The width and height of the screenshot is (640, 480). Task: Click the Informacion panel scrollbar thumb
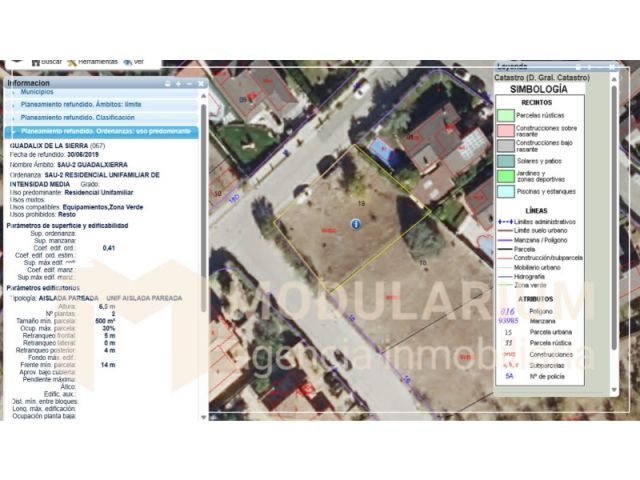pyautogui.click(x=204, y=208)
